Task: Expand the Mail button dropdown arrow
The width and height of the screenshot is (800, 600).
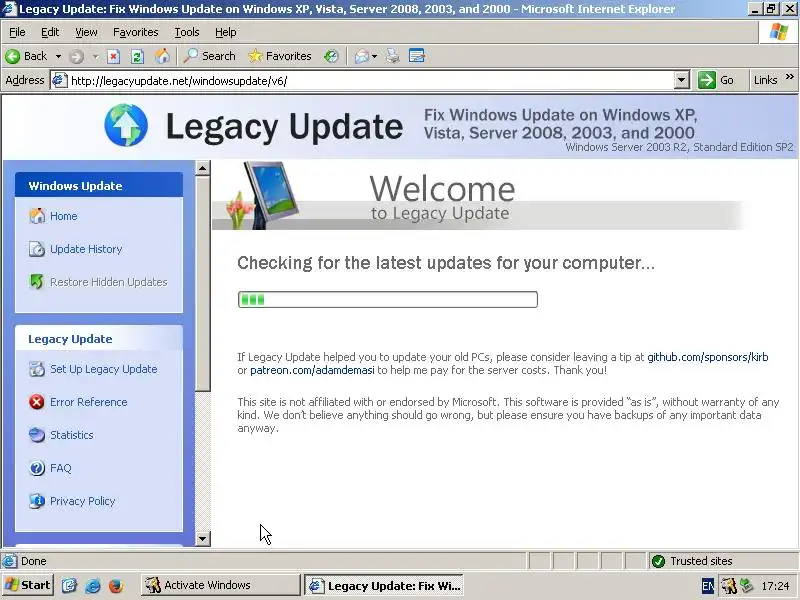Action: pos(374,56)
